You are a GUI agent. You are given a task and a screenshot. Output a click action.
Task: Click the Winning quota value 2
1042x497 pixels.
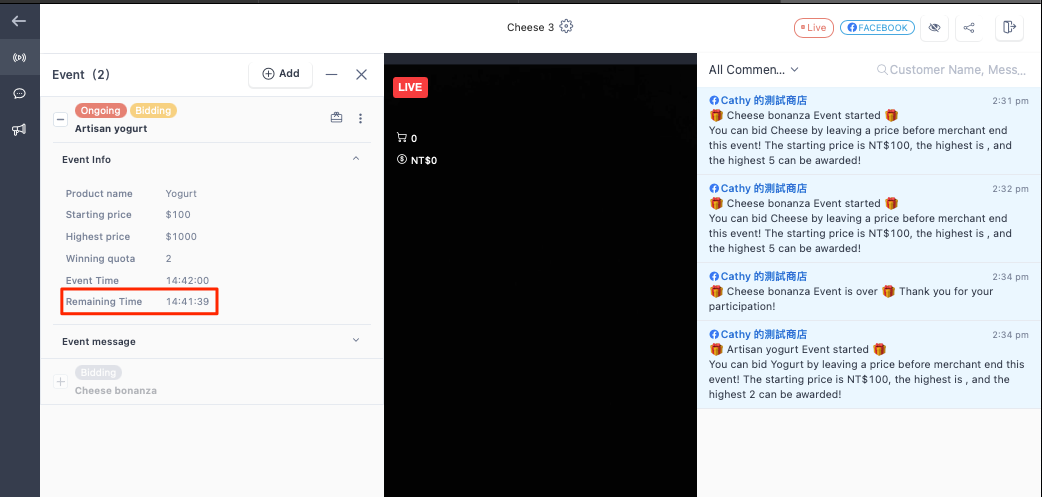click(168, 258)
